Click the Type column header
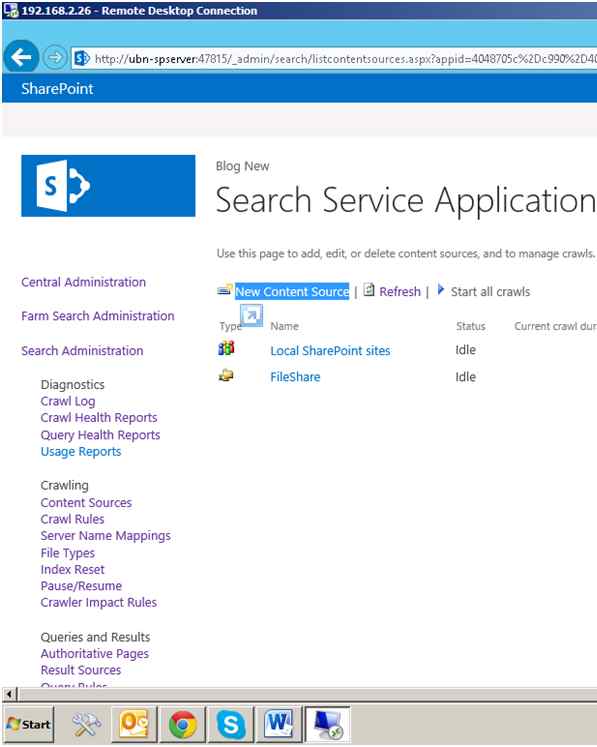 [x=231, y=326]
